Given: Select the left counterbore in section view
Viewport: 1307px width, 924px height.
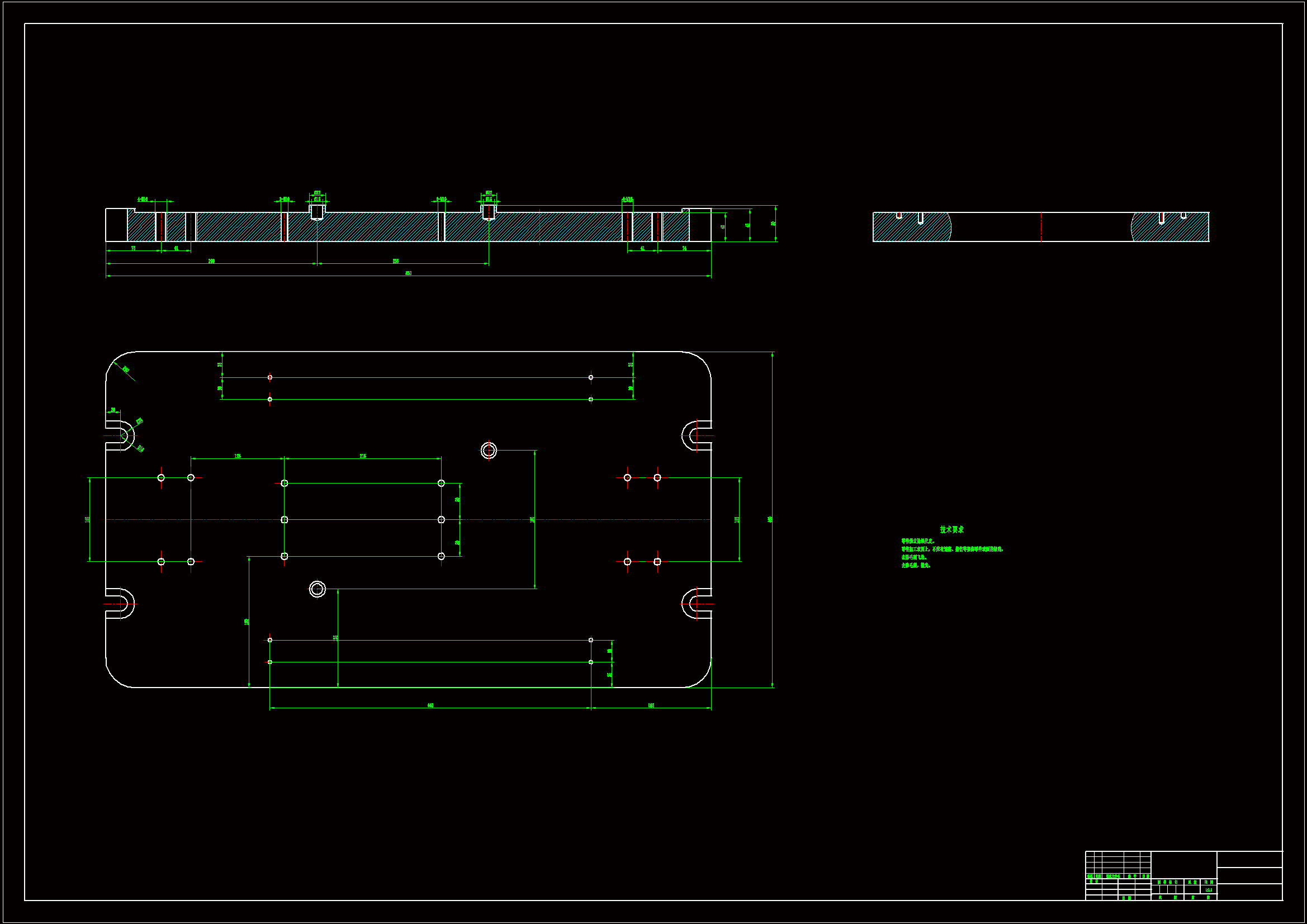Looking at the screenshot, I should [317, 212].
